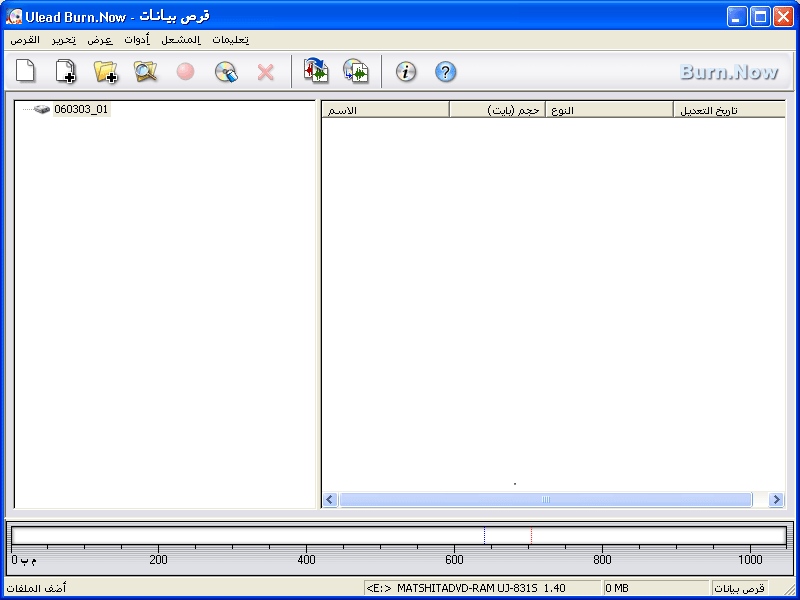
Task: Click the red burn/record button
Action: point(185,72)
